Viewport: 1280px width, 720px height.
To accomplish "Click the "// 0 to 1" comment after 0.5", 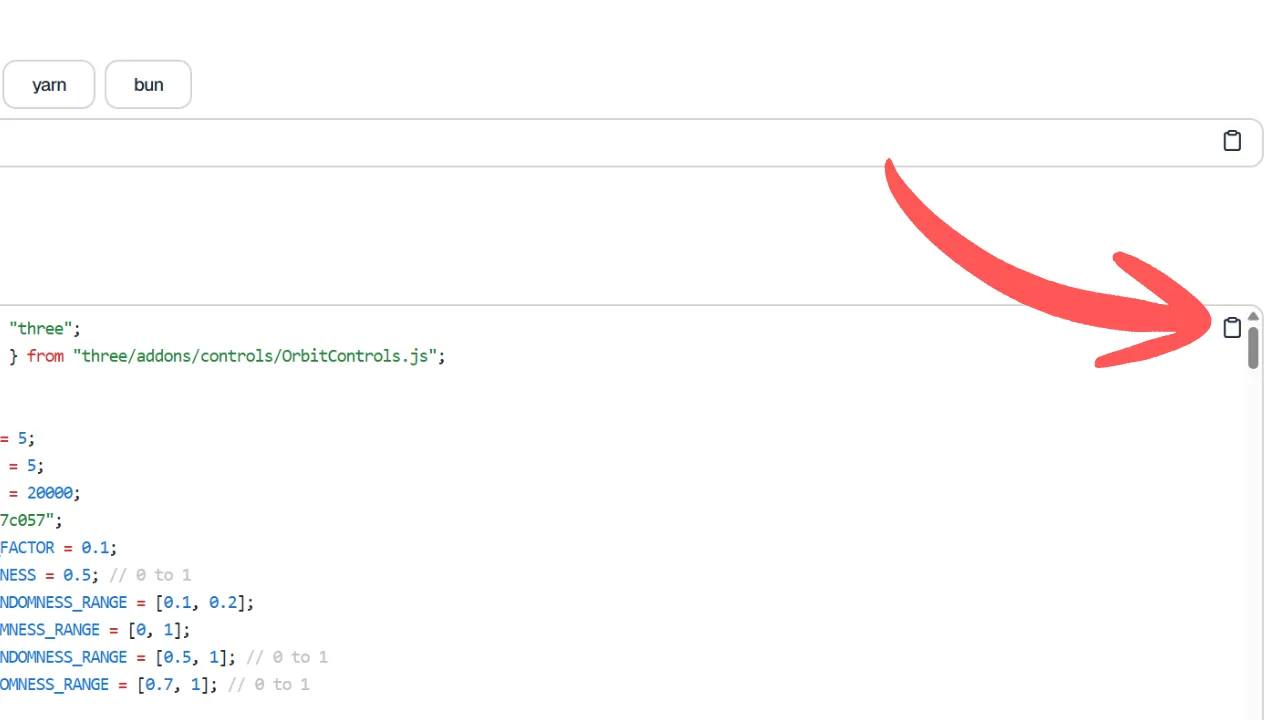I will (x=150, y=575).
